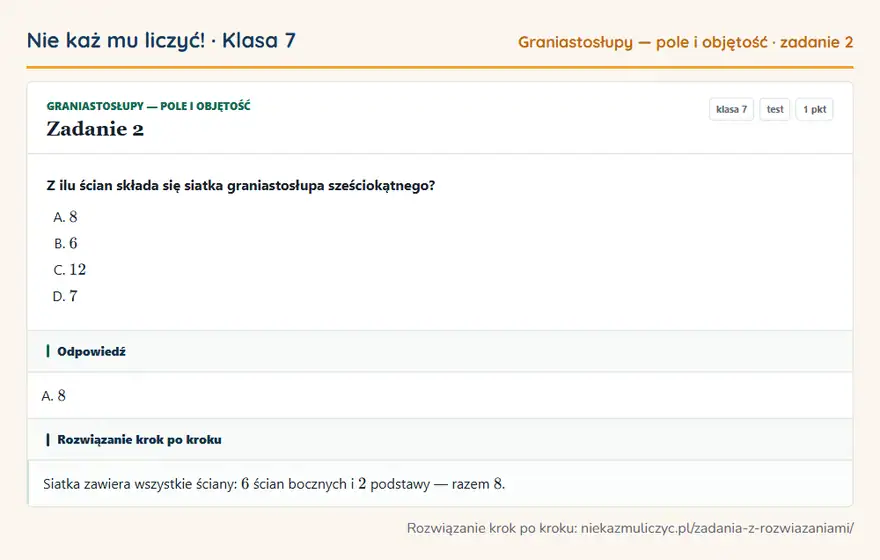Click the 'klasa 7' tag
The height and width of the screenshot is (560, 880).
point(731,109)
